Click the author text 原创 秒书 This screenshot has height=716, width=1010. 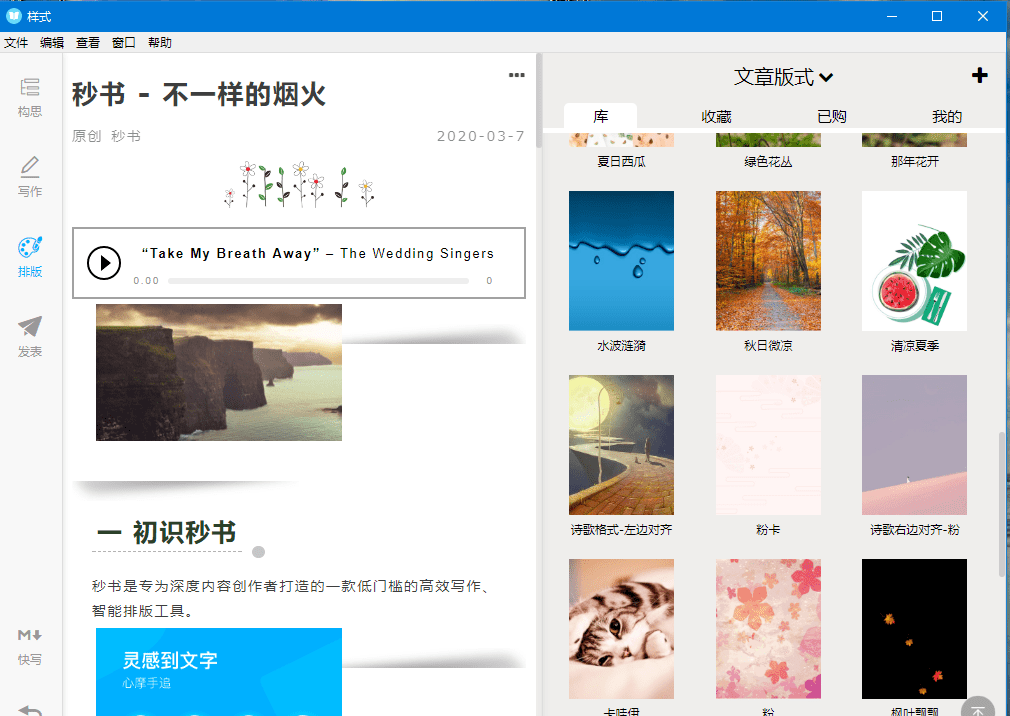(x=106, y=136)
